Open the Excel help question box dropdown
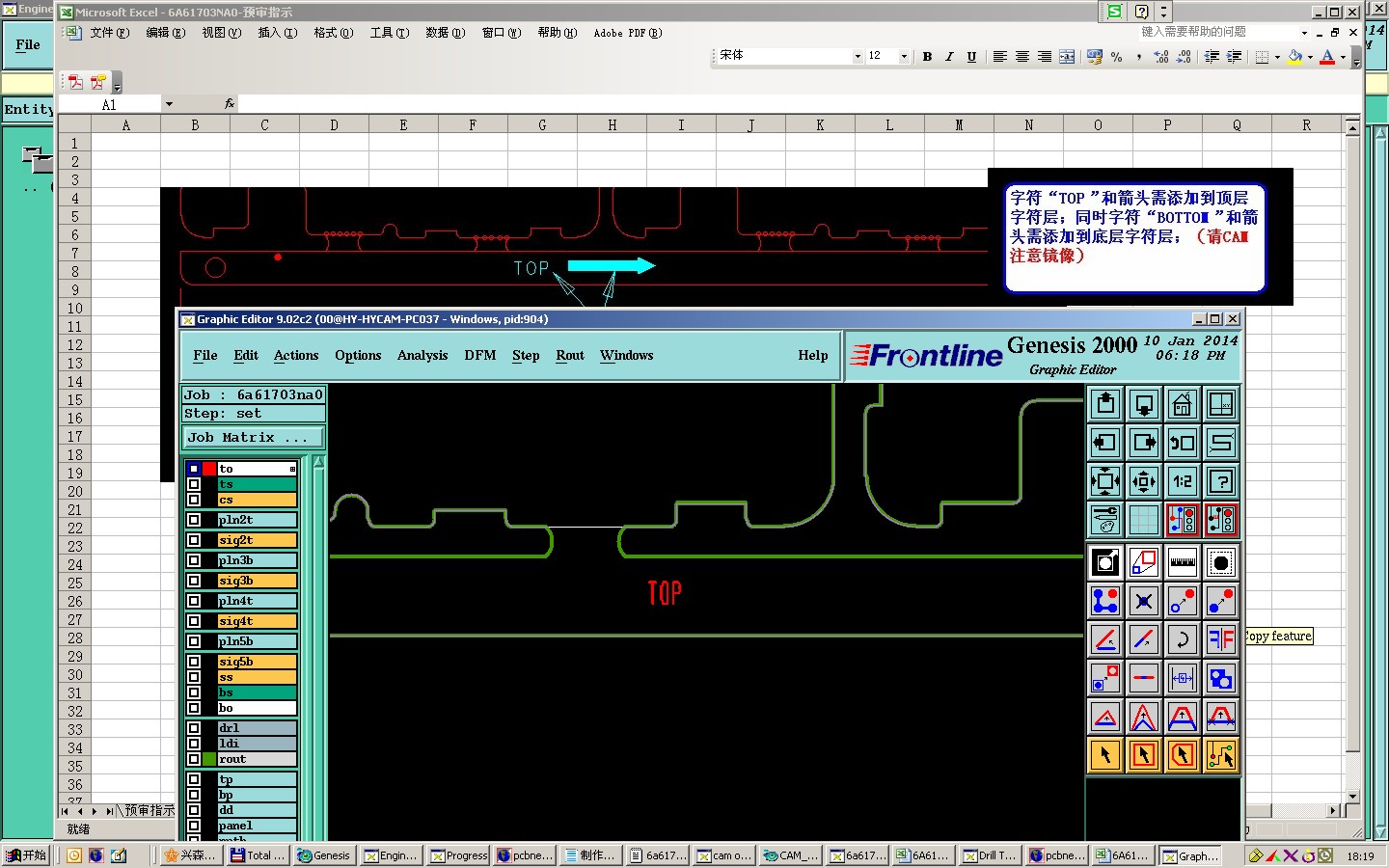Screen dimensions: 1389x868 click(1304, 33)
